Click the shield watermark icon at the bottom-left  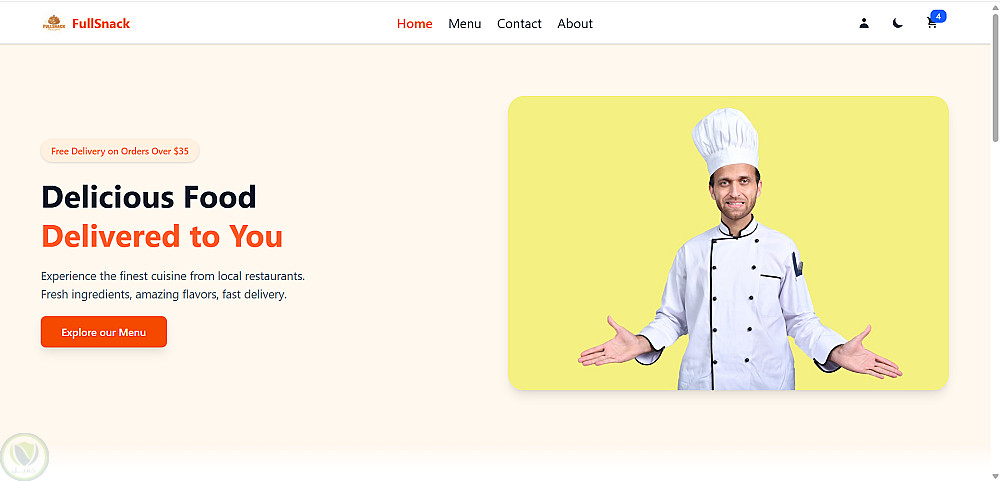coord(25,455)
